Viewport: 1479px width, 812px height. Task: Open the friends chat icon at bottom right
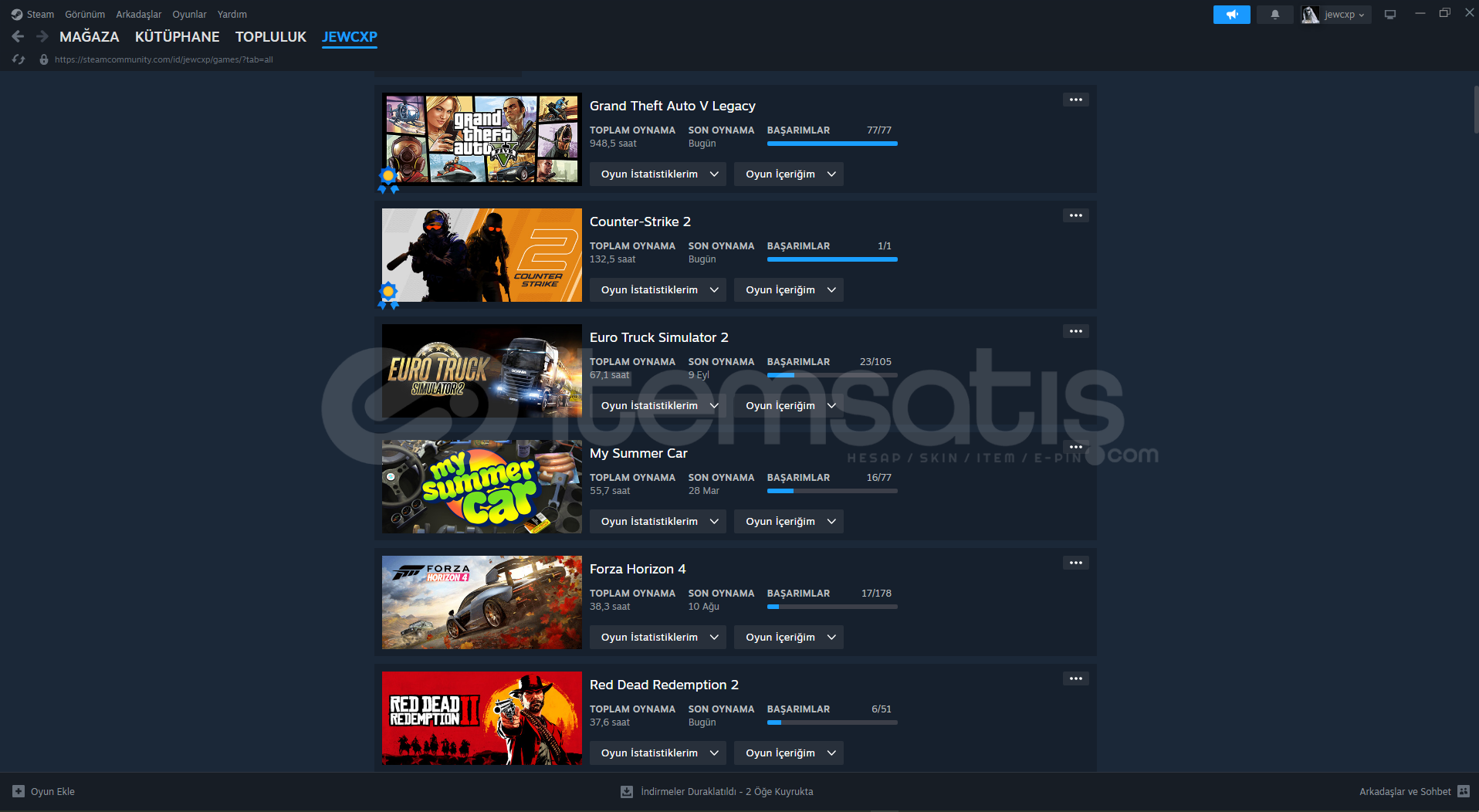[x=1464, y=791]
